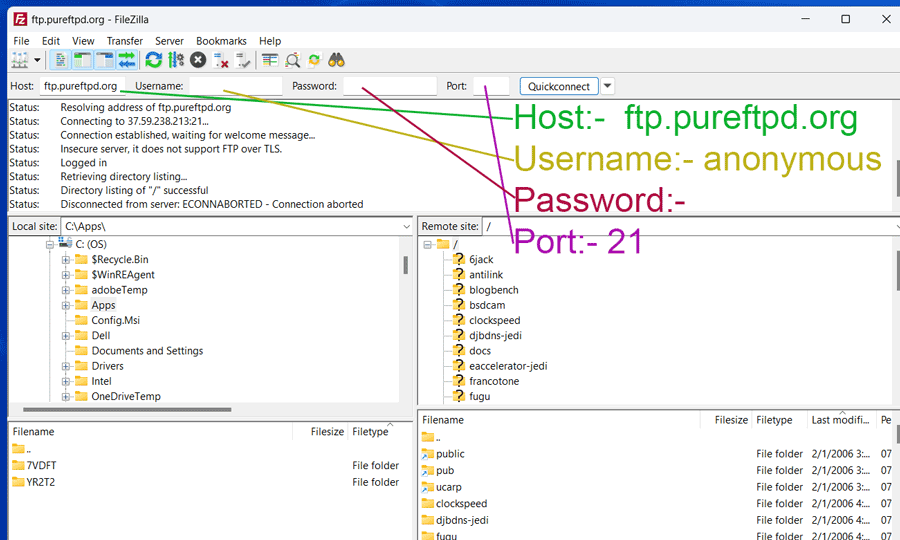Open the Bookmarks menu

point(221,41)
